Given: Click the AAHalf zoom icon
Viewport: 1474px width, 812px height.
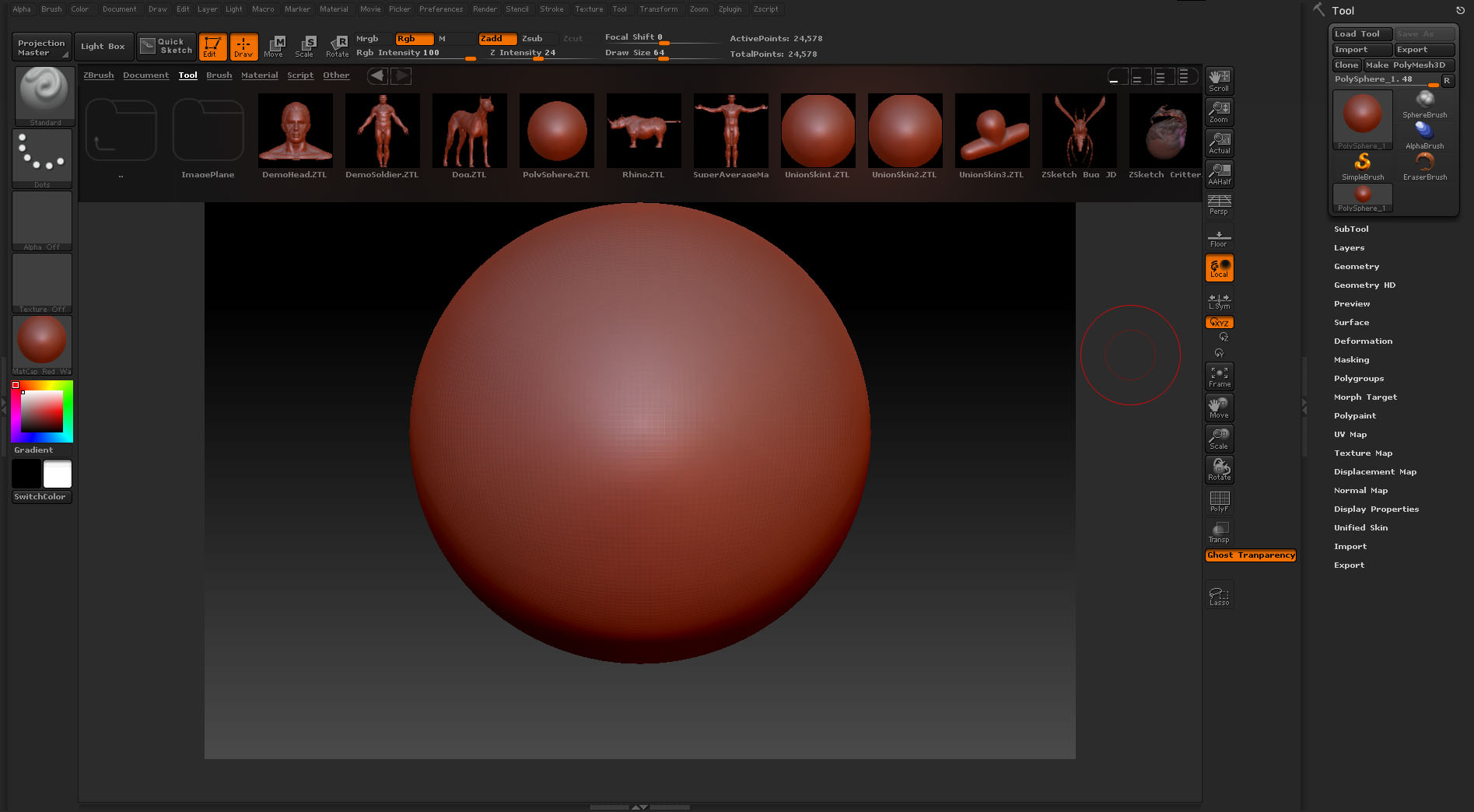Looking at the screenshot, I should click(x=1219, y=174).
